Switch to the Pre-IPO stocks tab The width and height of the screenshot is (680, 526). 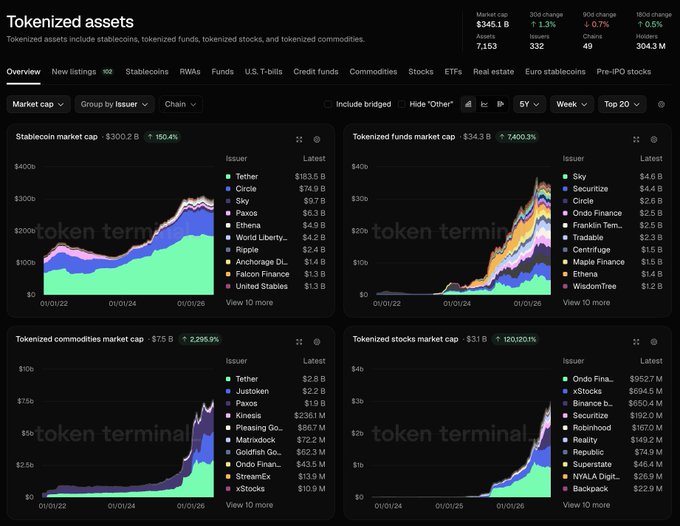point(624,72)
